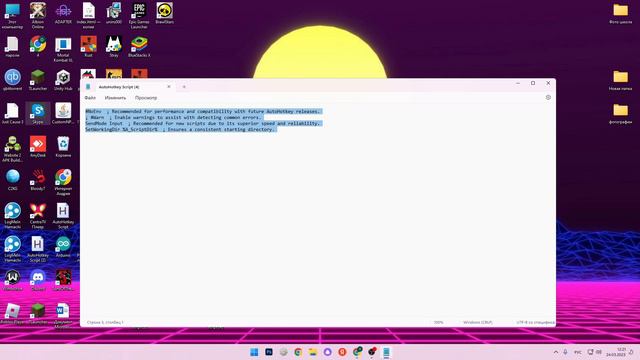Click the SetWorkingDir line in the script
The height and width of the screenshot is (360, 640).
(181, 129)
